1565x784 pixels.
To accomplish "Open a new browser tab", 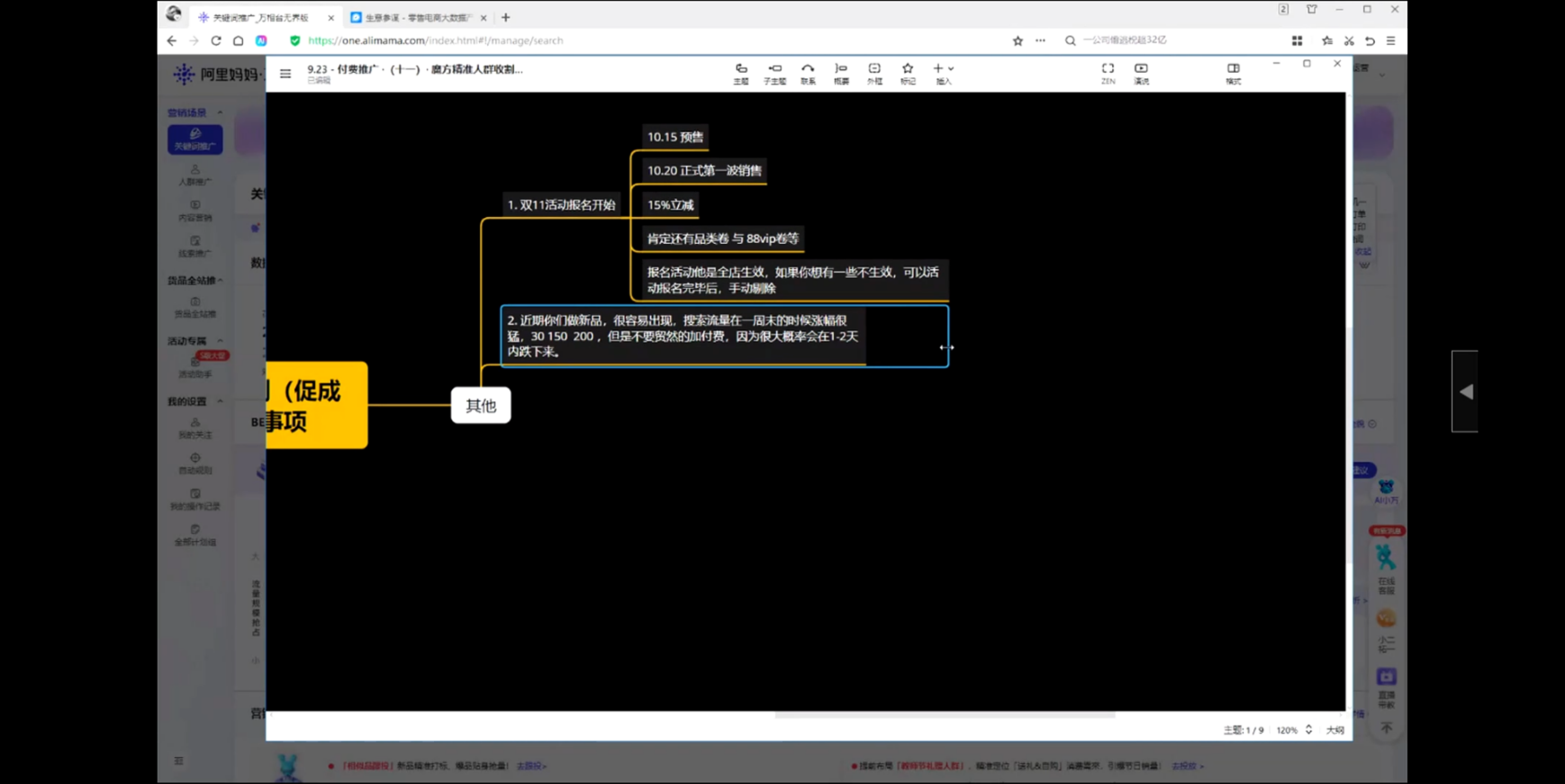I will click(506, 17).
